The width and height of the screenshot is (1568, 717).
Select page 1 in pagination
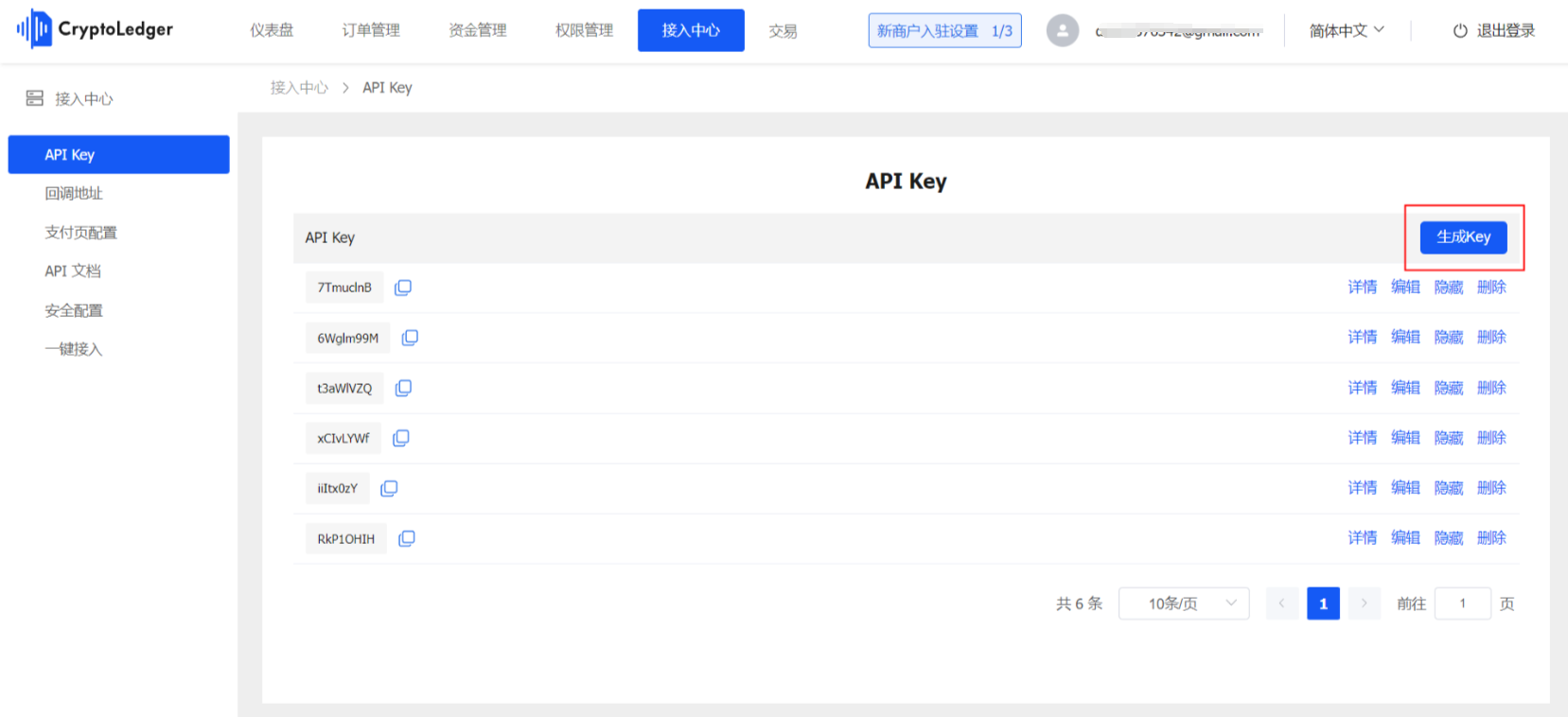1323,603
